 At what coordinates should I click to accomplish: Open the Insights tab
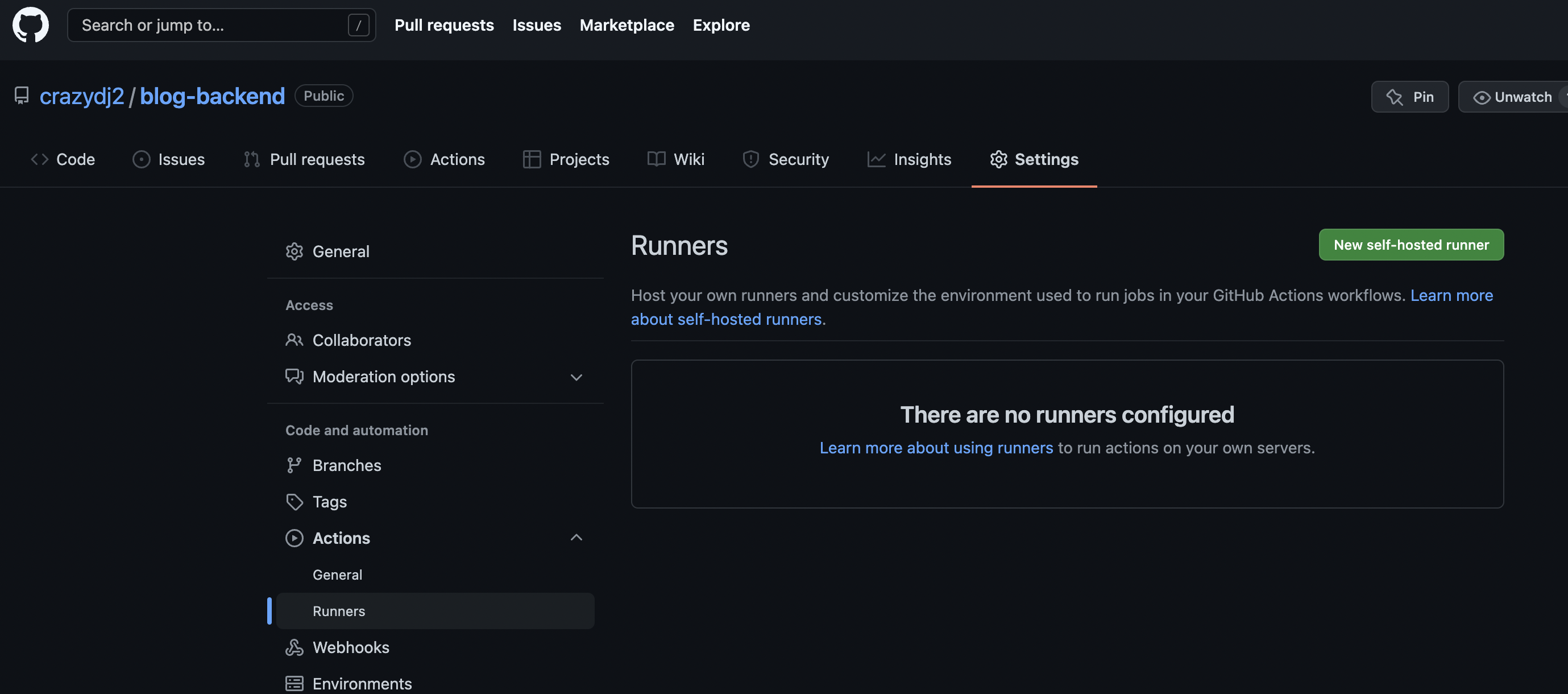click(909, 159)
